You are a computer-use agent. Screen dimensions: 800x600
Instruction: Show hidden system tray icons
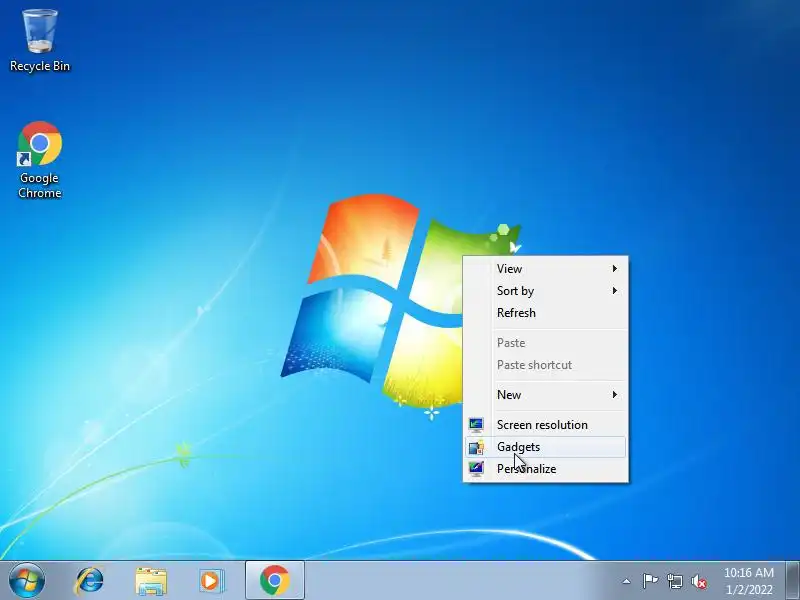pos(627,581)
